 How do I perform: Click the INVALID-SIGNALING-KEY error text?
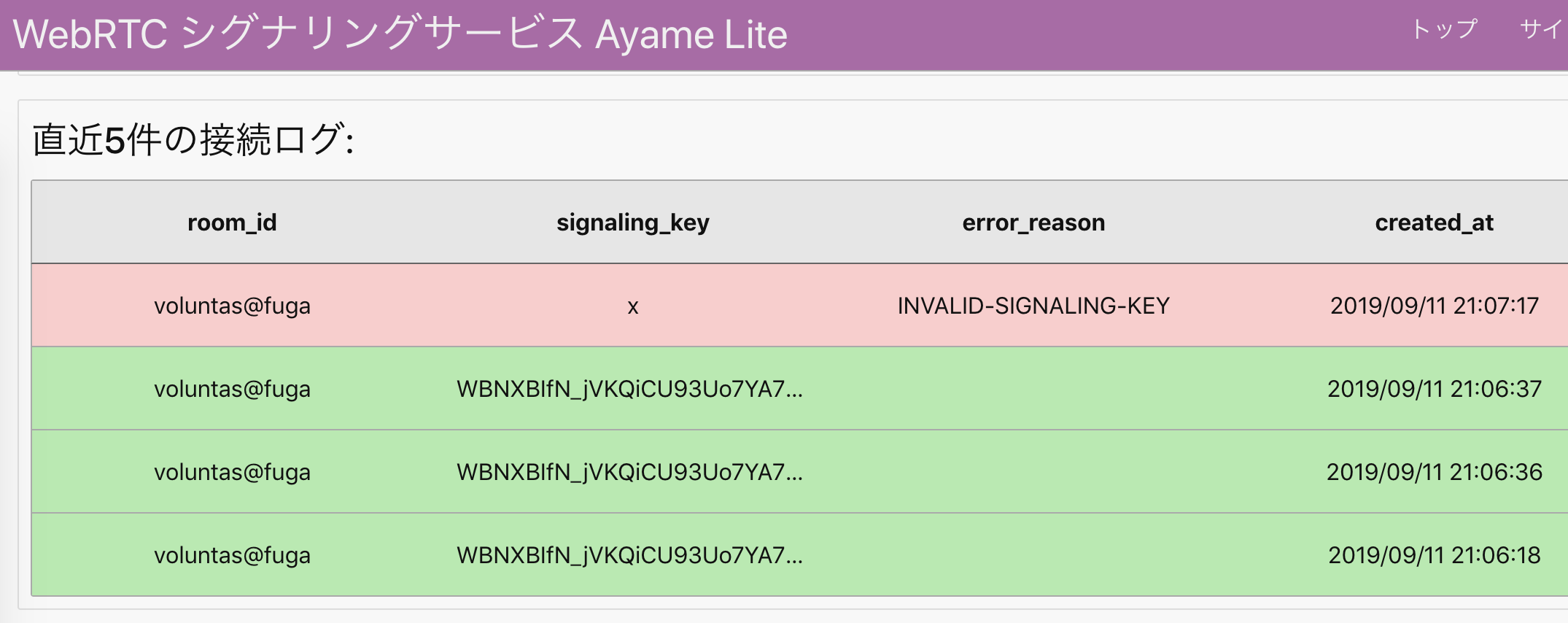click(x=1033, y=306)
